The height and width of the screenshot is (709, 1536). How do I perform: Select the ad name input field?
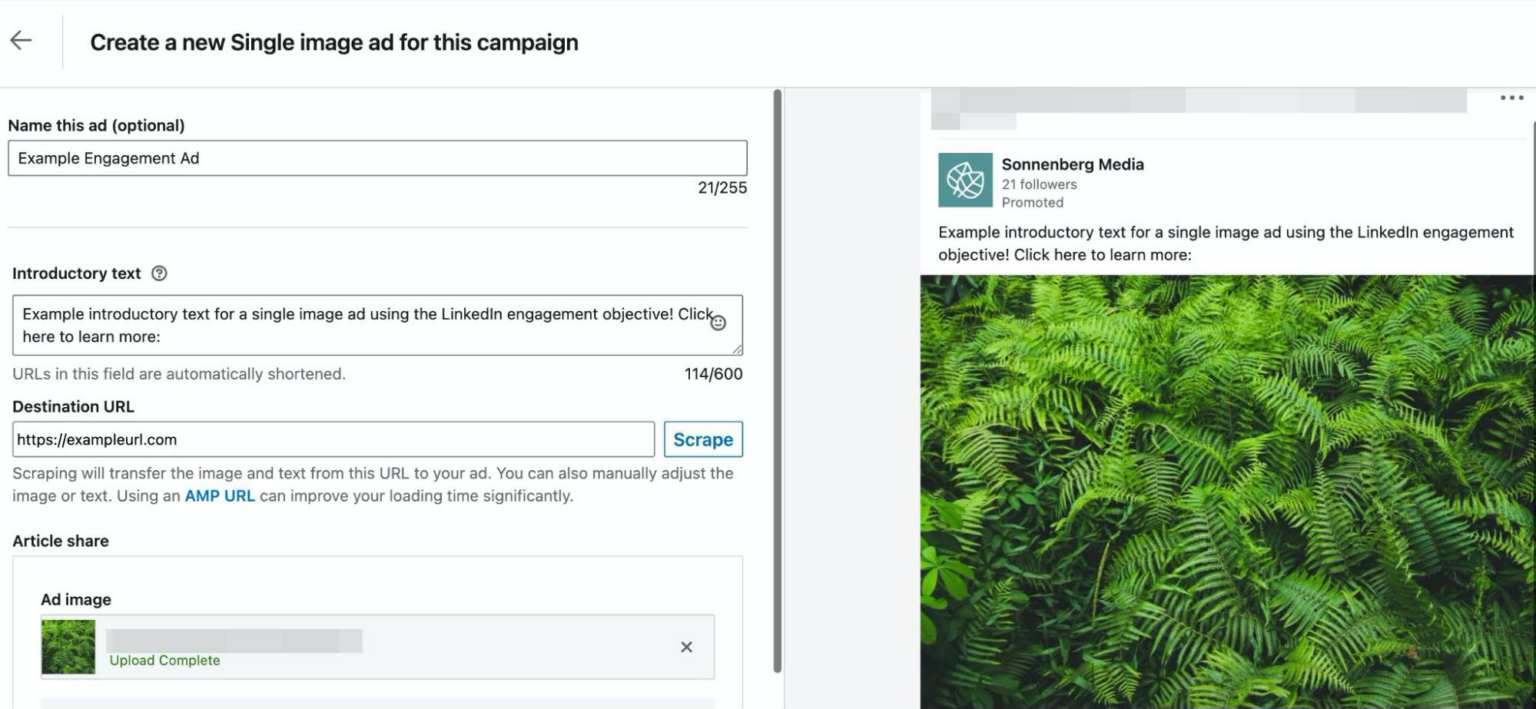coord(377,157)
